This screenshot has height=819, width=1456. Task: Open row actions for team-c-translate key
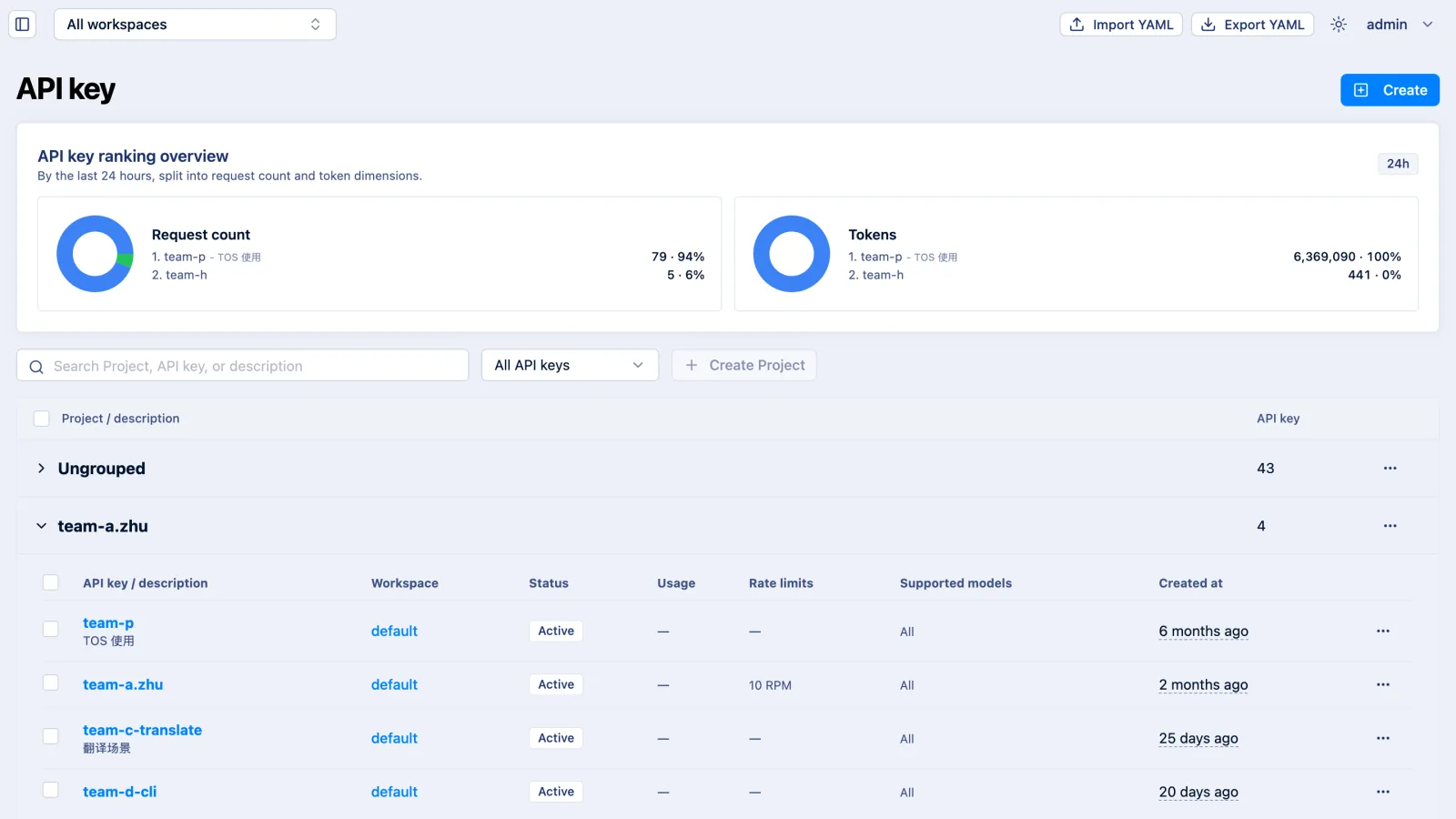click(1382, 738)
